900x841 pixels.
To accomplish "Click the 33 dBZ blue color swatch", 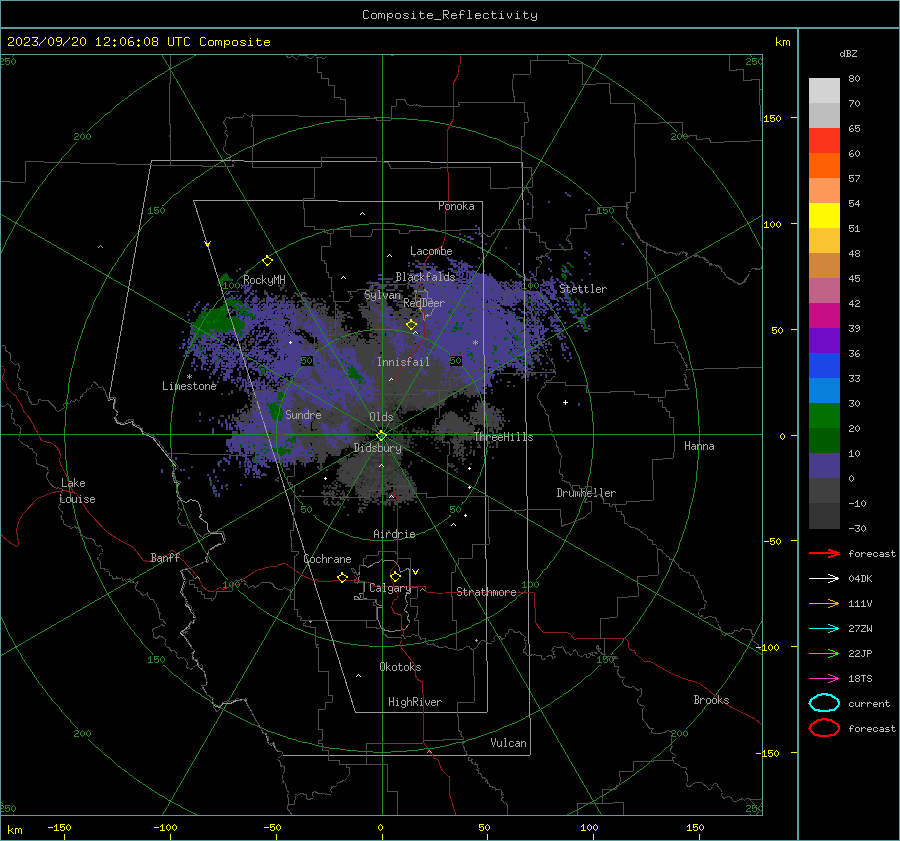I will tap(824, 390).
